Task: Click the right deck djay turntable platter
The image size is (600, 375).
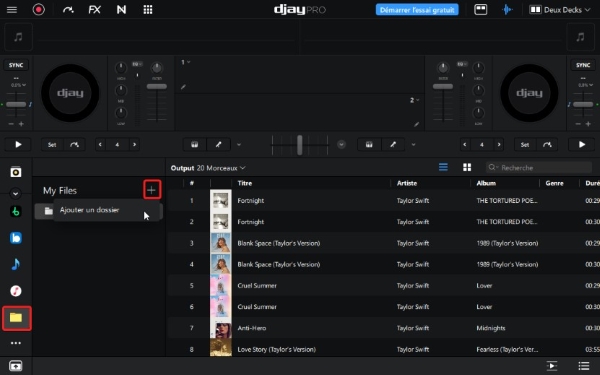Action: click(x=529, y=93)
